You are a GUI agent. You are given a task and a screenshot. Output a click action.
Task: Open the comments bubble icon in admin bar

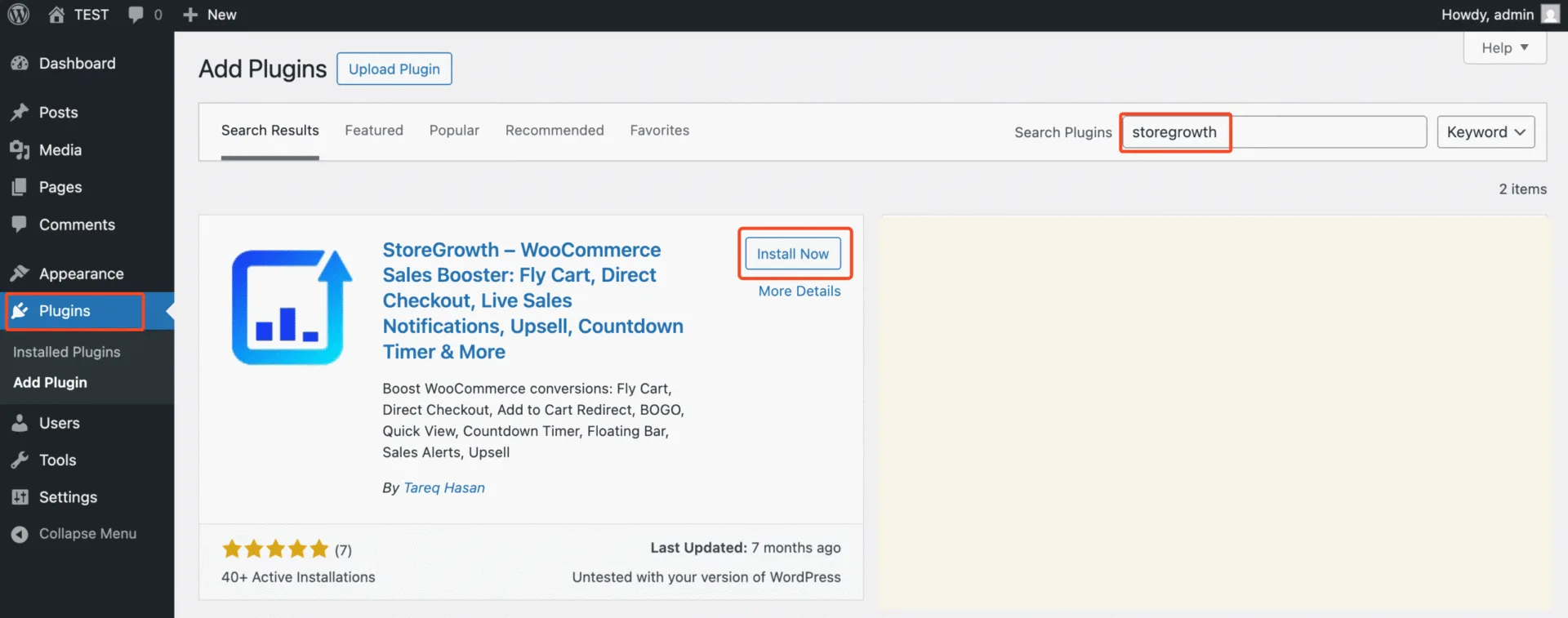pos(136,15)
